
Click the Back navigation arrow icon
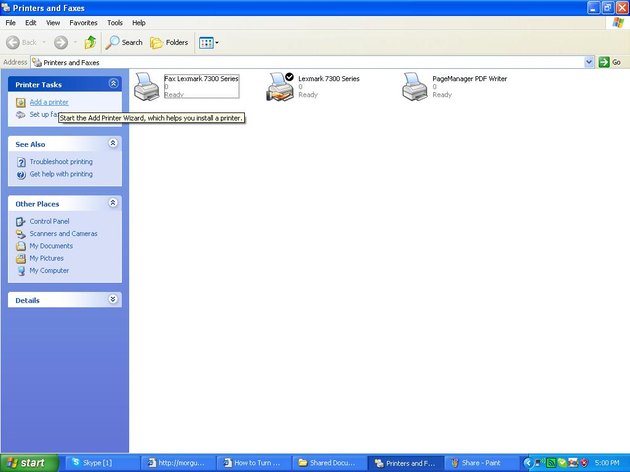(x=13, y=42)
